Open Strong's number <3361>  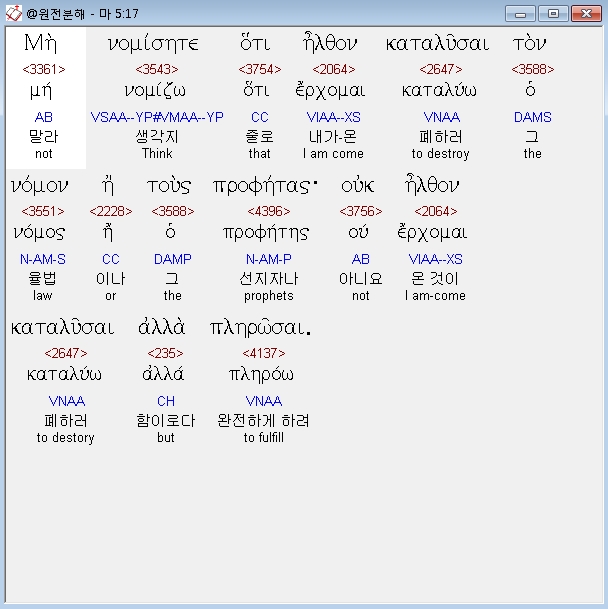44,70
